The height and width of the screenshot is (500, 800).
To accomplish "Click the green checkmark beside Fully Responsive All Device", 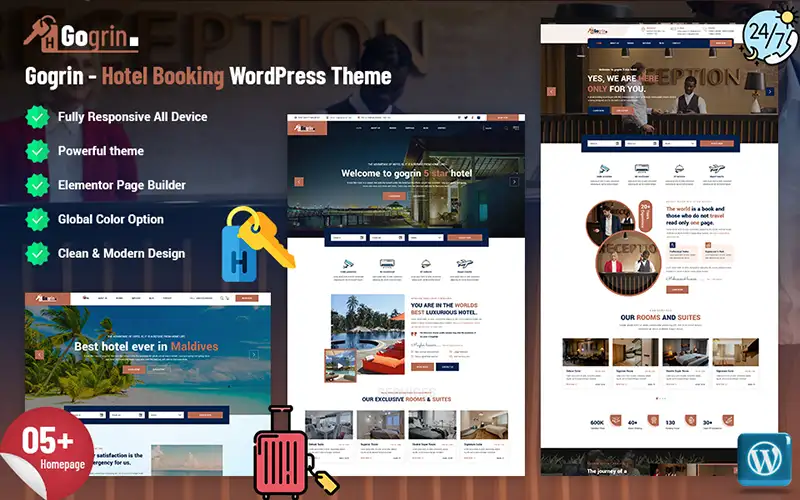I will [x=38, y=117].
